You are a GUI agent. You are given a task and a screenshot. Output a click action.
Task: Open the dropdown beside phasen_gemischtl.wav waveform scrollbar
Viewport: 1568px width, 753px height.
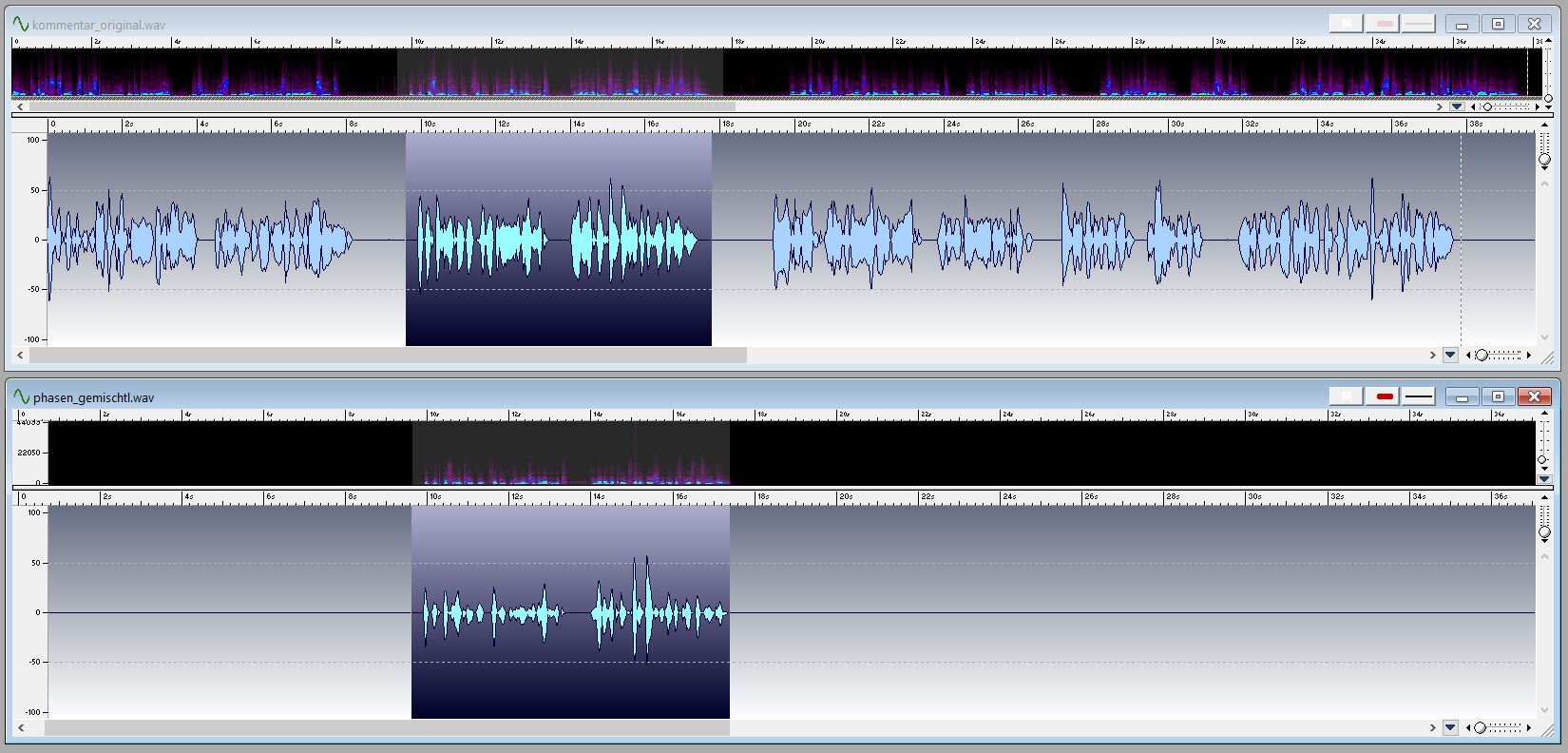pyautogui.click(x=1450, y=728)
